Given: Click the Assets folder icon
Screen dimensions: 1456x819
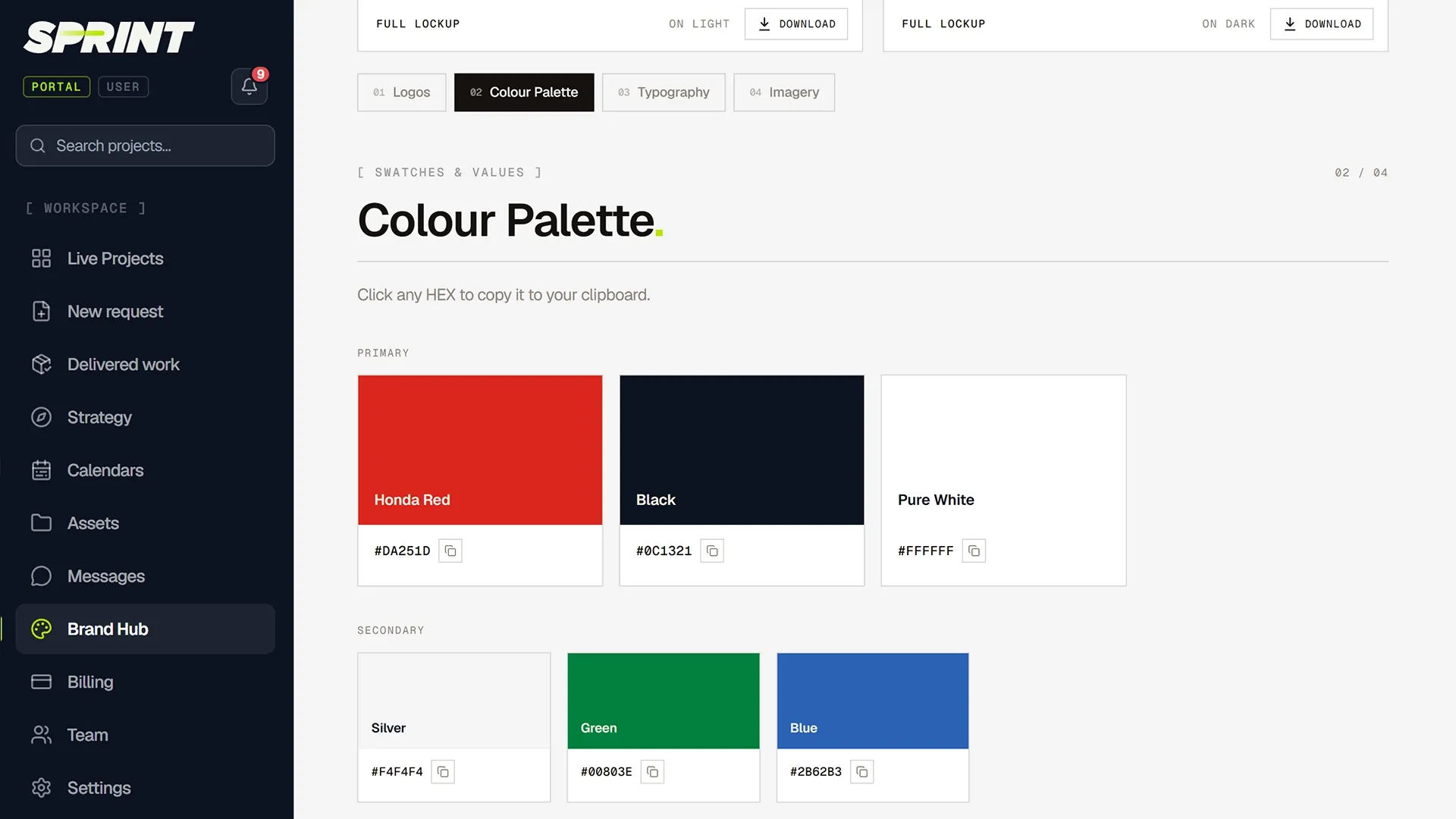Looking at the screenshot, I should click(x=41, y=523).
